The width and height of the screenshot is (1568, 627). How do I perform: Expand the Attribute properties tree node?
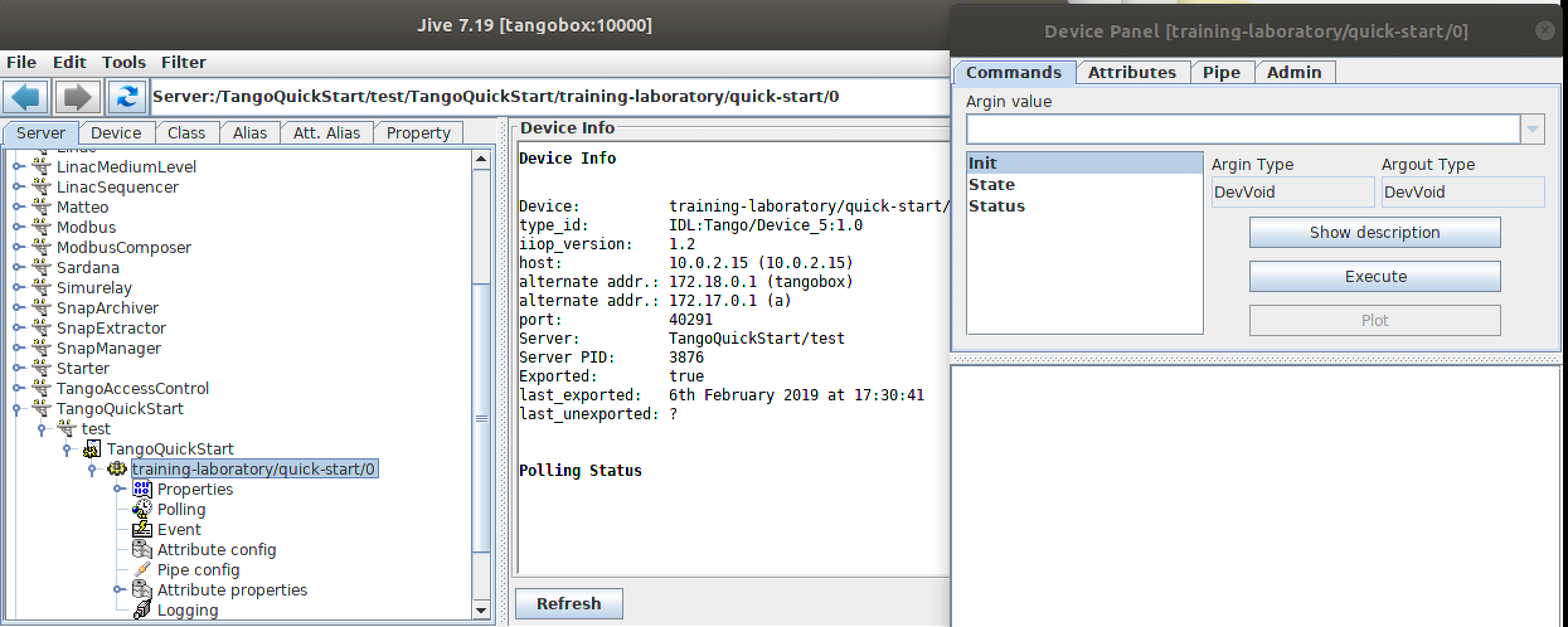118,590
